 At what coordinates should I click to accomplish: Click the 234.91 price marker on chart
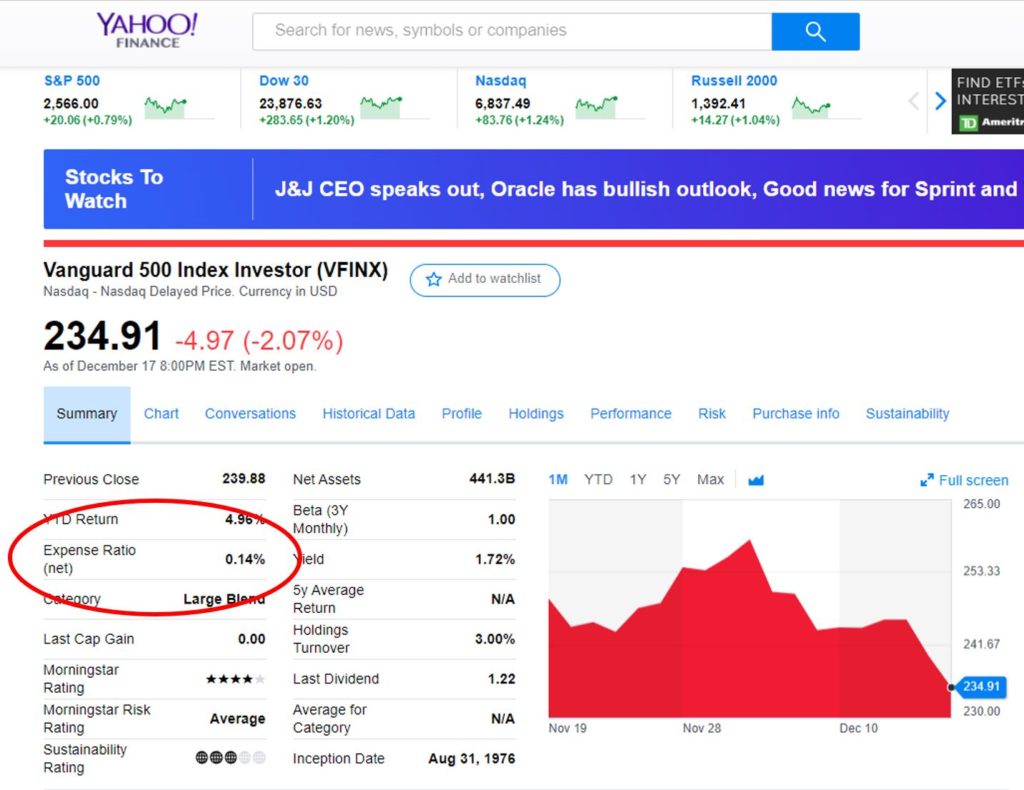point(981,687)
